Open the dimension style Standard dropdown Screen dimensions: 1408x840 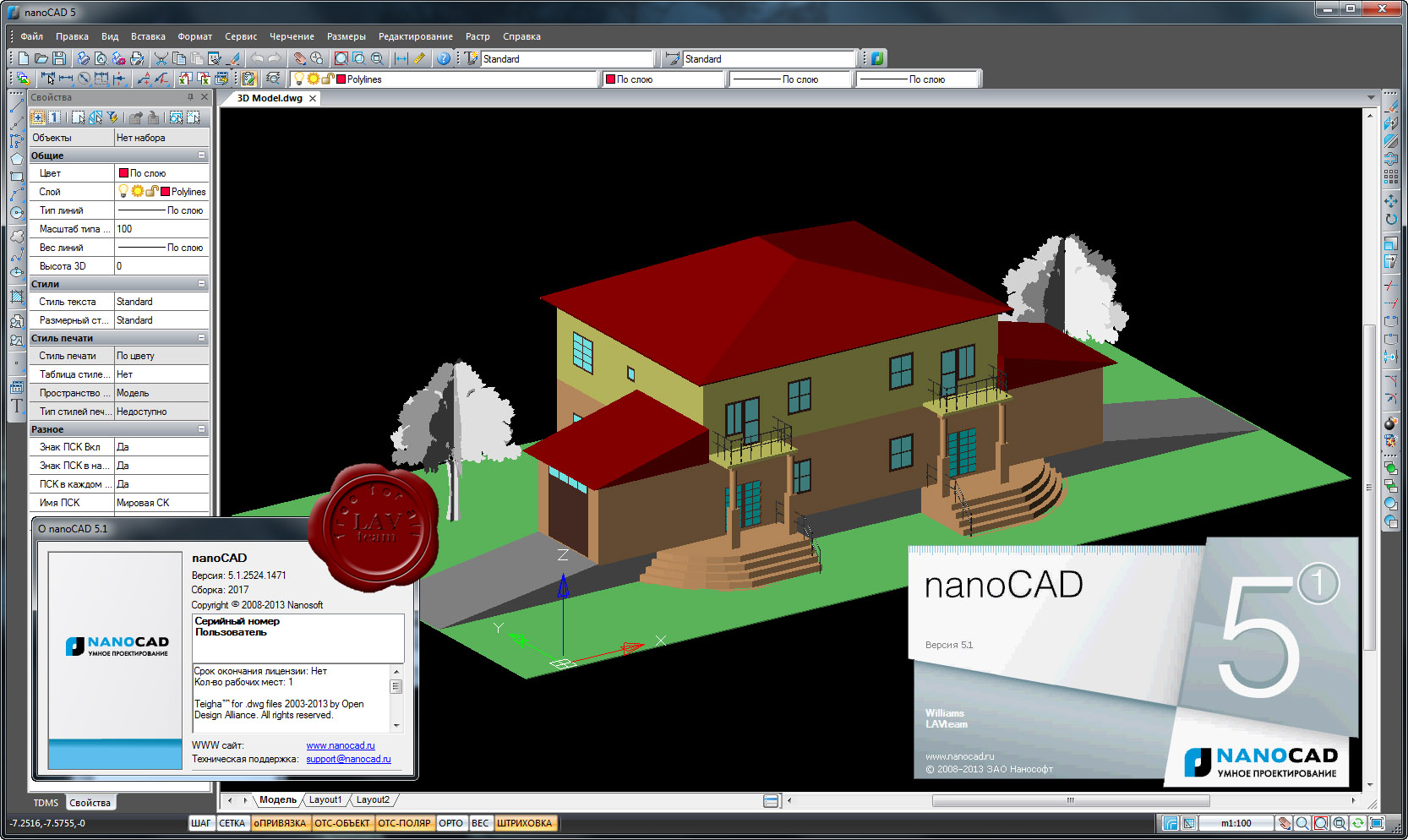pyautogui.click(x=769, y=59)
